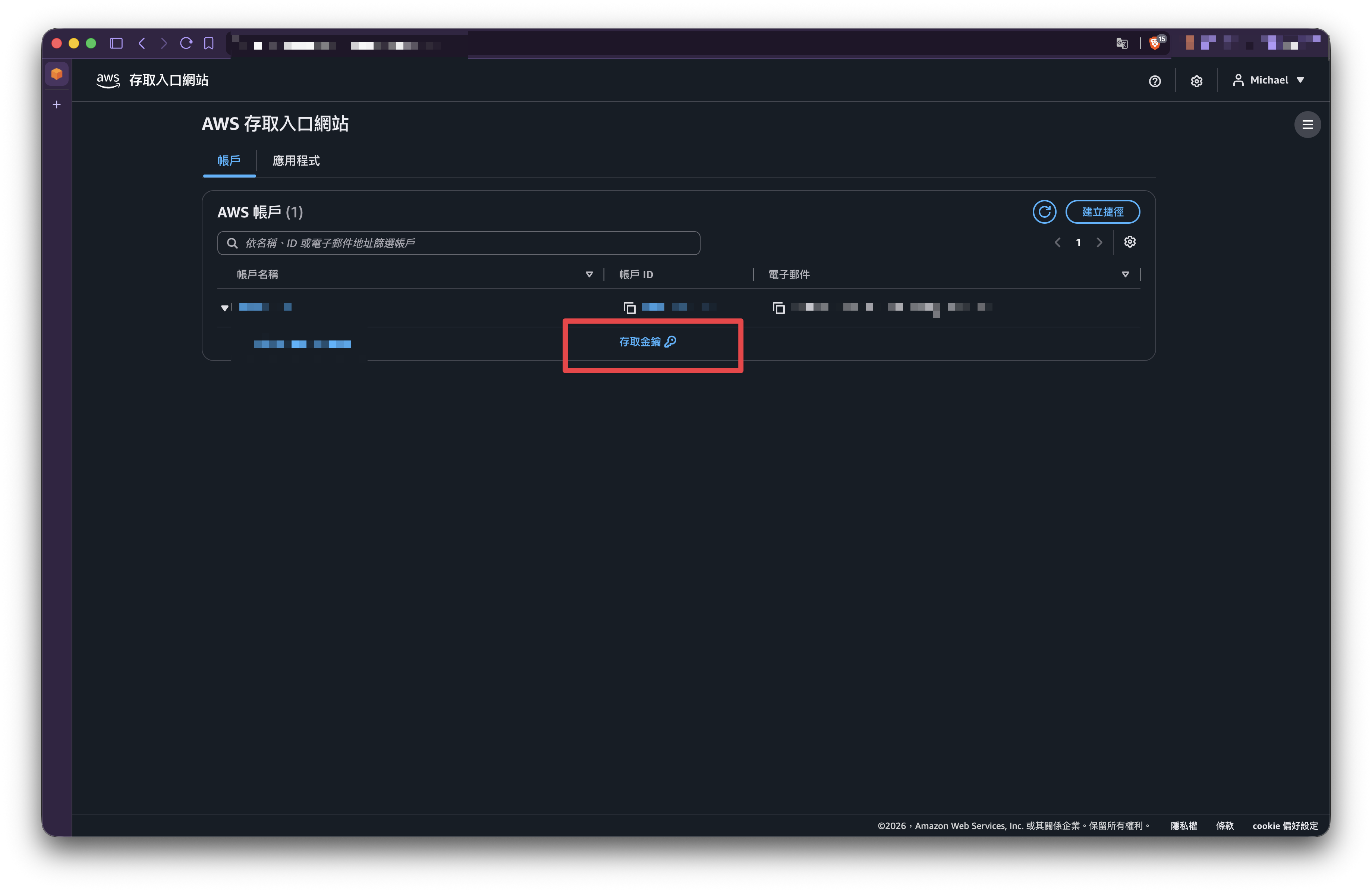
Task: Open cookie 偏好設定 in footer
Action: coord(1285,826)
